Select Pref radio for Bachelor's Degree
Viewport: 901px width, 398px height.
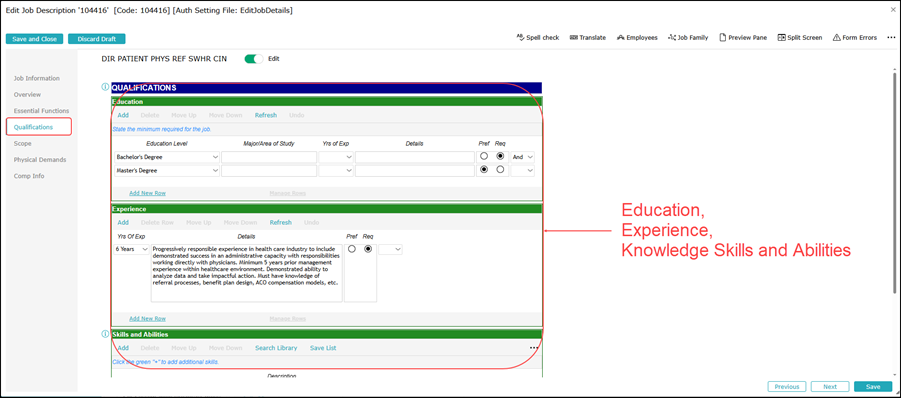(x=484, y=156)
